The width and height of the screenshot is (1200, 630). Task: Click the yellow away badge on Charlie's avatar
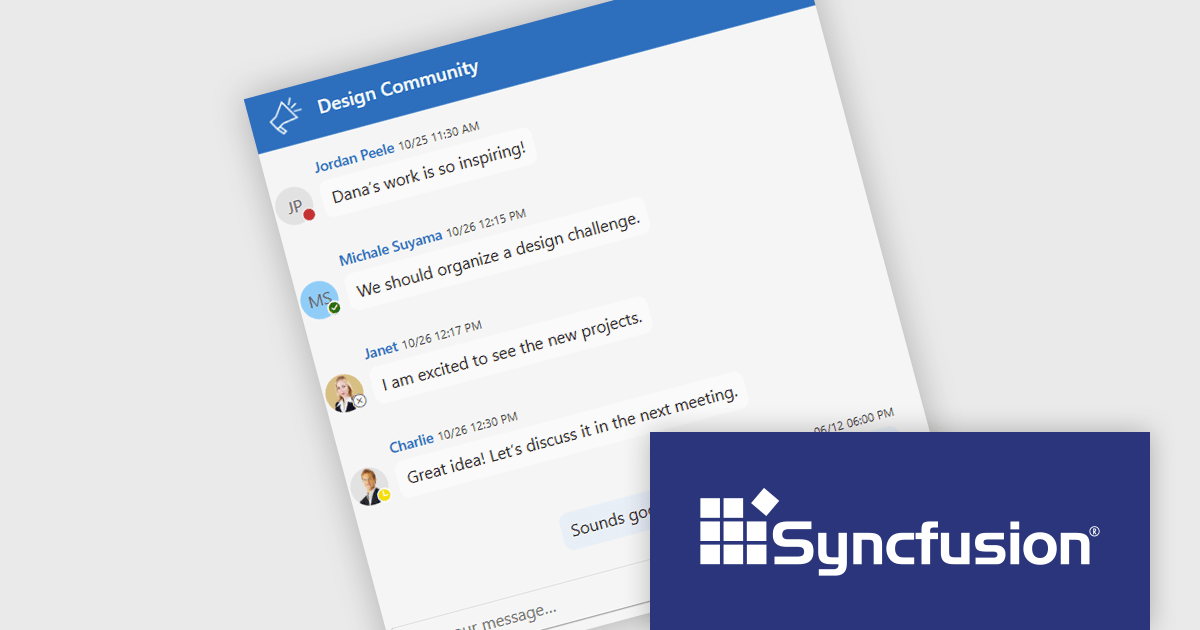coord(384,494)
